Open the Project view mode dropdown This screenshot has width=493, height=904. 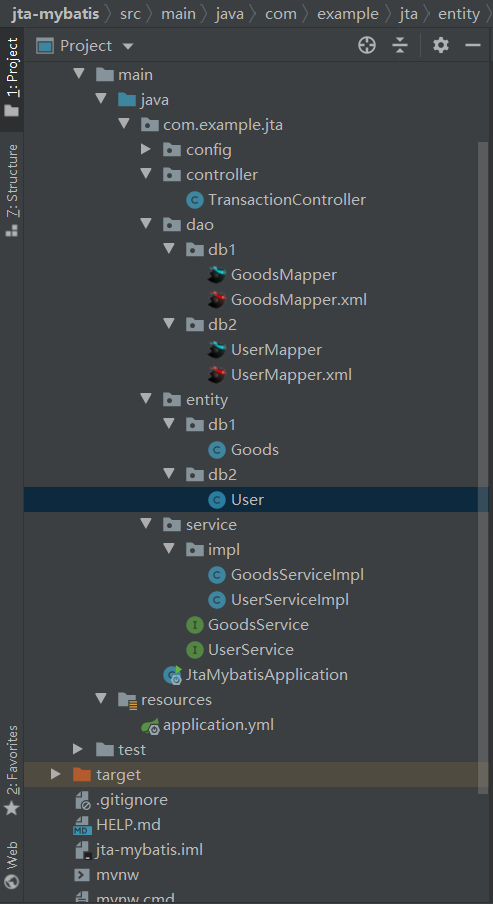(x=128, y=46)
